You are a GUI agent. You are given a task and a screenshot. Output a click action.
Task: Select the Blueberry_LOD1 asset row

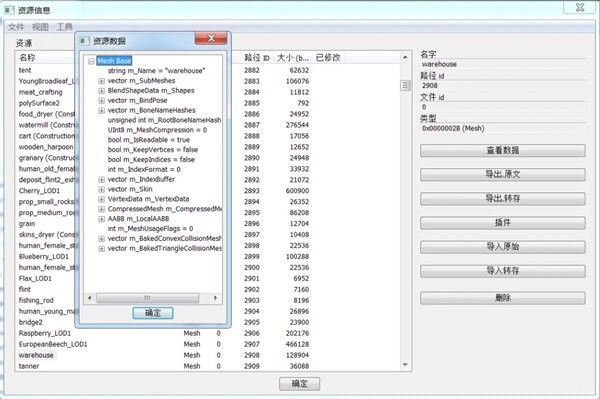[44, 257]
